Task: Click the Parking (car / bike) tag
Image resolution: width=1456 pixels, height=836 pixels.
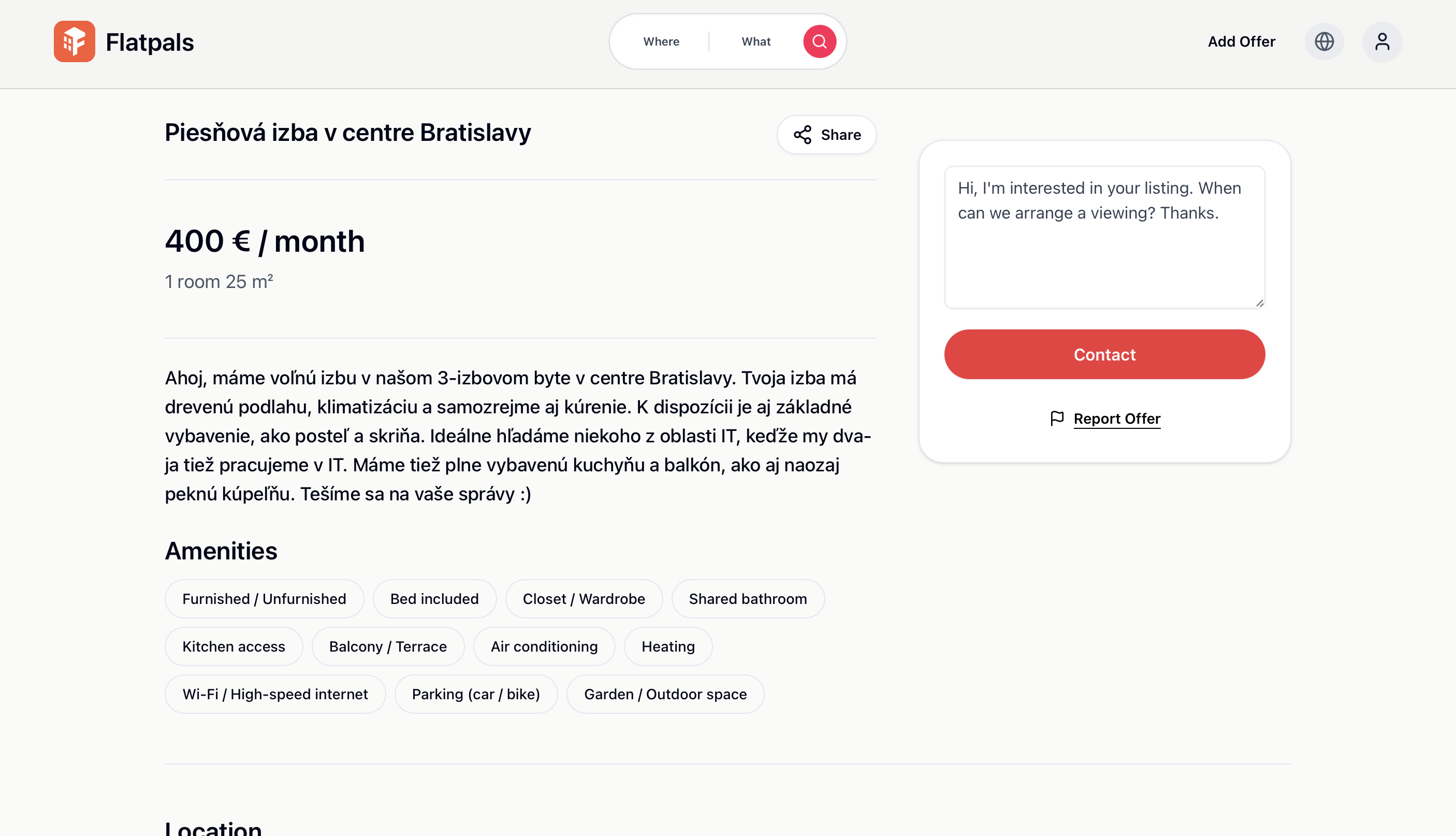Action: pyautogui.click(x=476, y=694)
